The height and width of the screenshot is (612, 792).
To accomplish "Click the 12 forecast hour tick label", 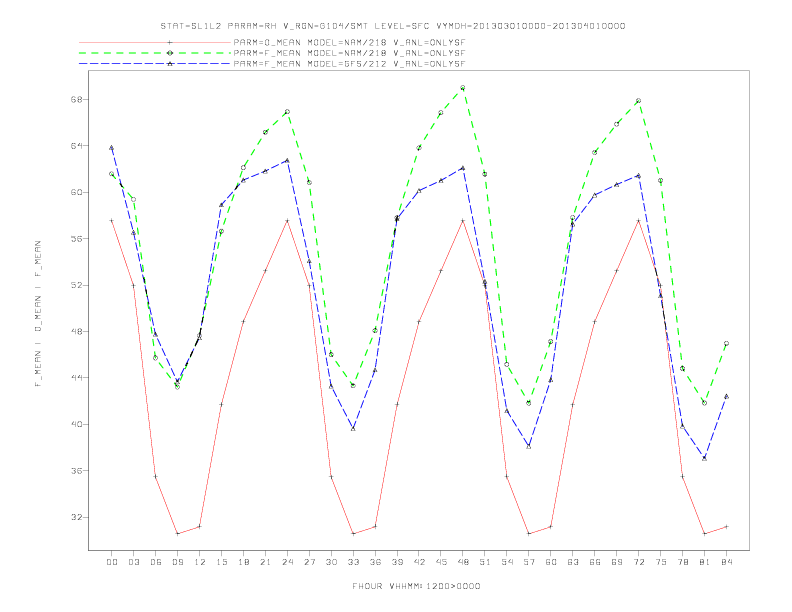I will point(200,562).
